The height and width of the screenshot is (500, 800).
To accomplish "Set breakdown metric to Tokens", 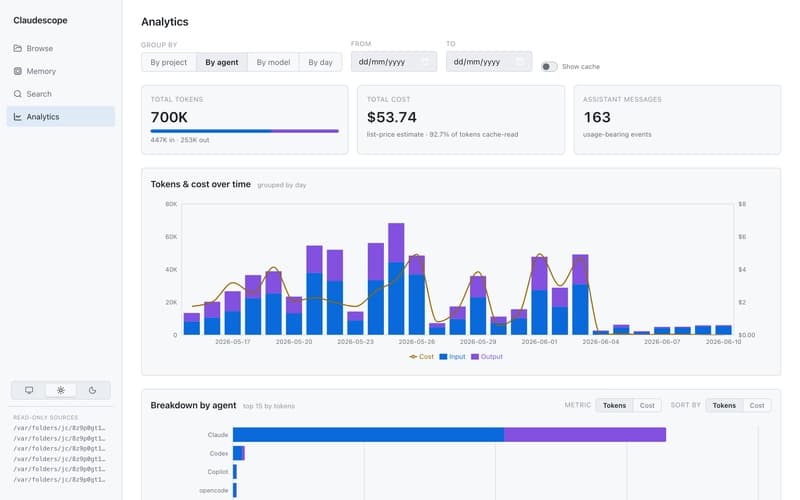I will pyautogui.click(x=614, y=406).
